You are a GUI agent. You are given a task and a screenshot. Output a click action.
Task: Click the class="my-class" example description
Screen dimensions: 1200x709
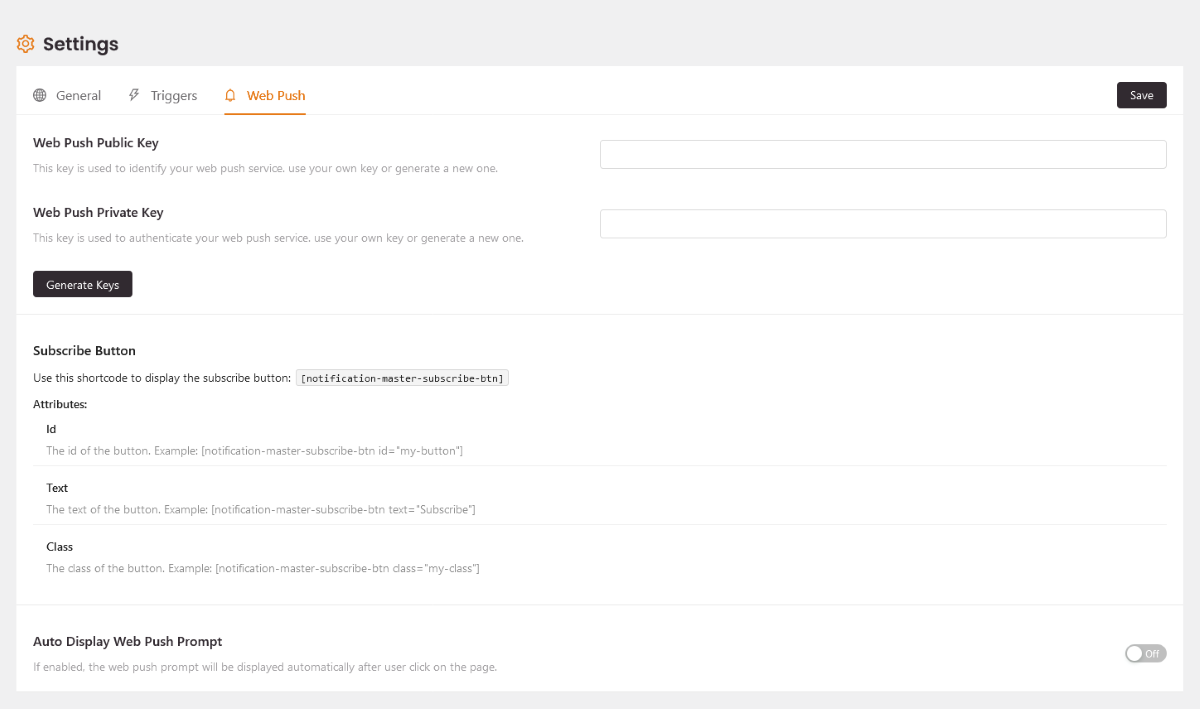coord(263,568)
